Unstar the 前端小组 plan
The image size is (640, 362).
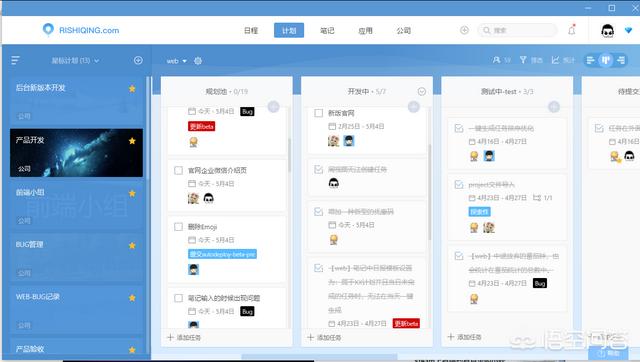(132, 193)
